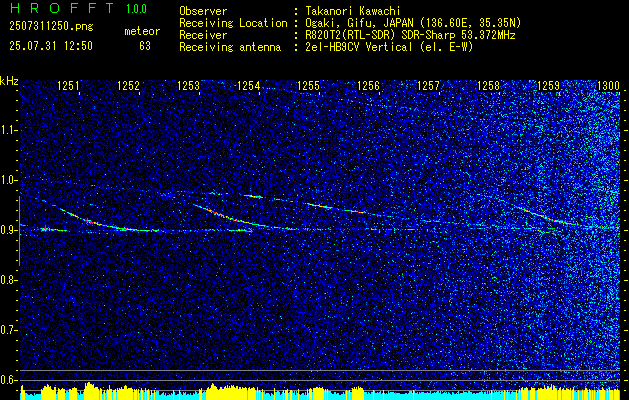Screen dimensions: 629x400
Task: Click the 1255 time marker
Action: [x=308, y=85]
